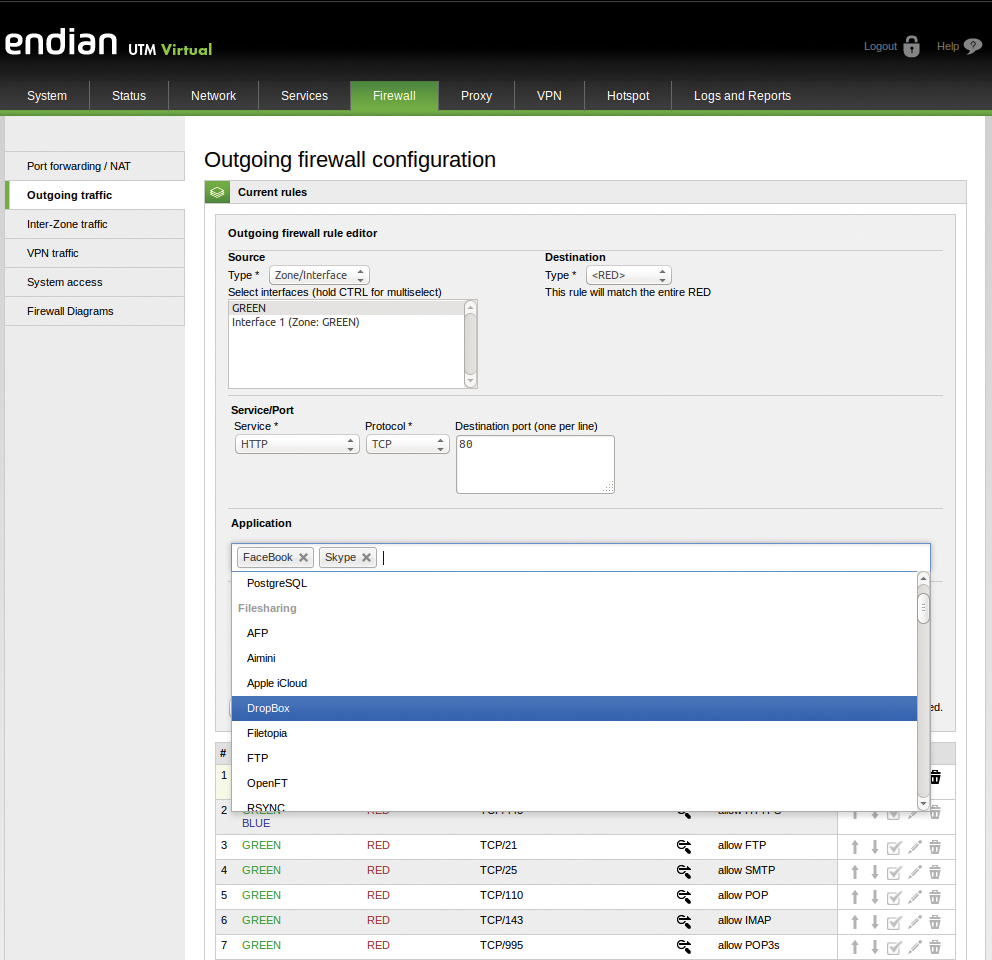Open the Hotspot menu tab
The width and height of the screenshot is (992, 960).
tap(628, 96)
